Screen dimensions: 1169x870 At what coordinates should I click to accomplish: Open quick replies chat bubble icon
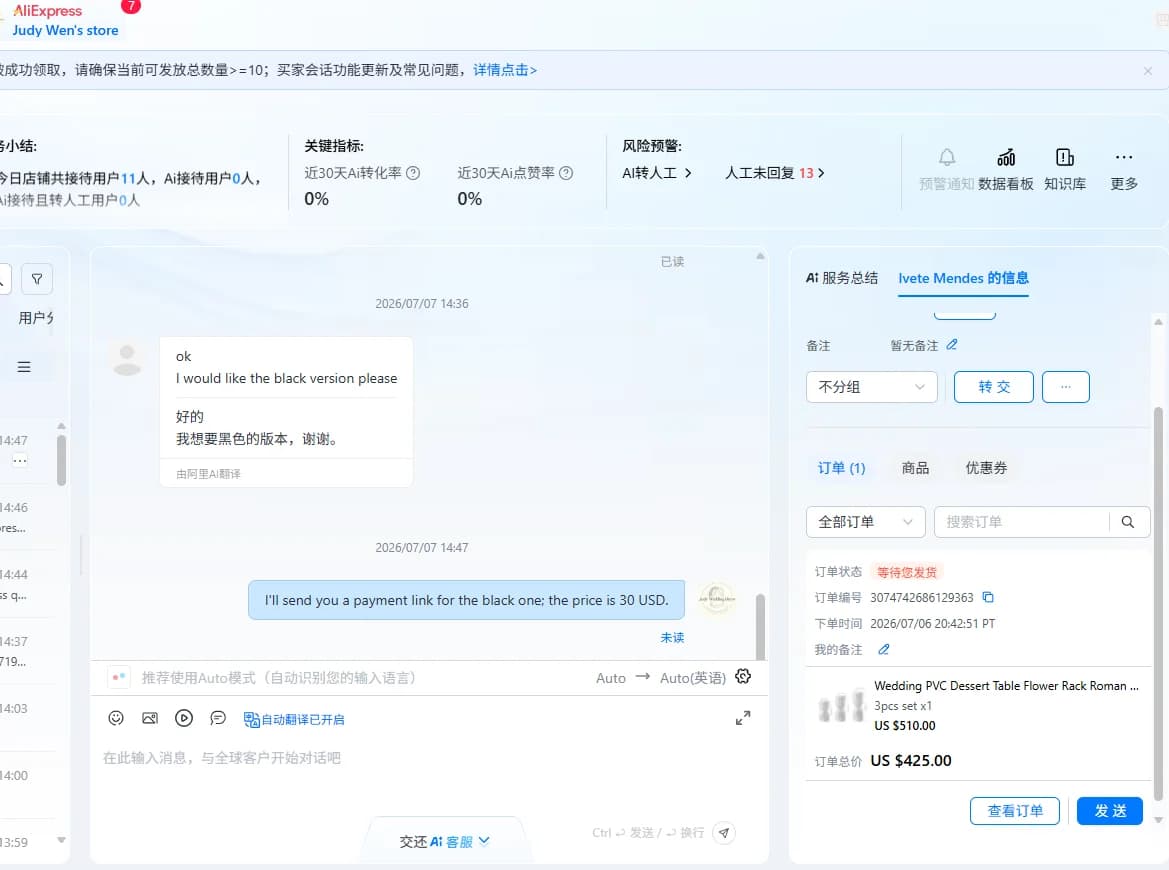tap(218, 718)
